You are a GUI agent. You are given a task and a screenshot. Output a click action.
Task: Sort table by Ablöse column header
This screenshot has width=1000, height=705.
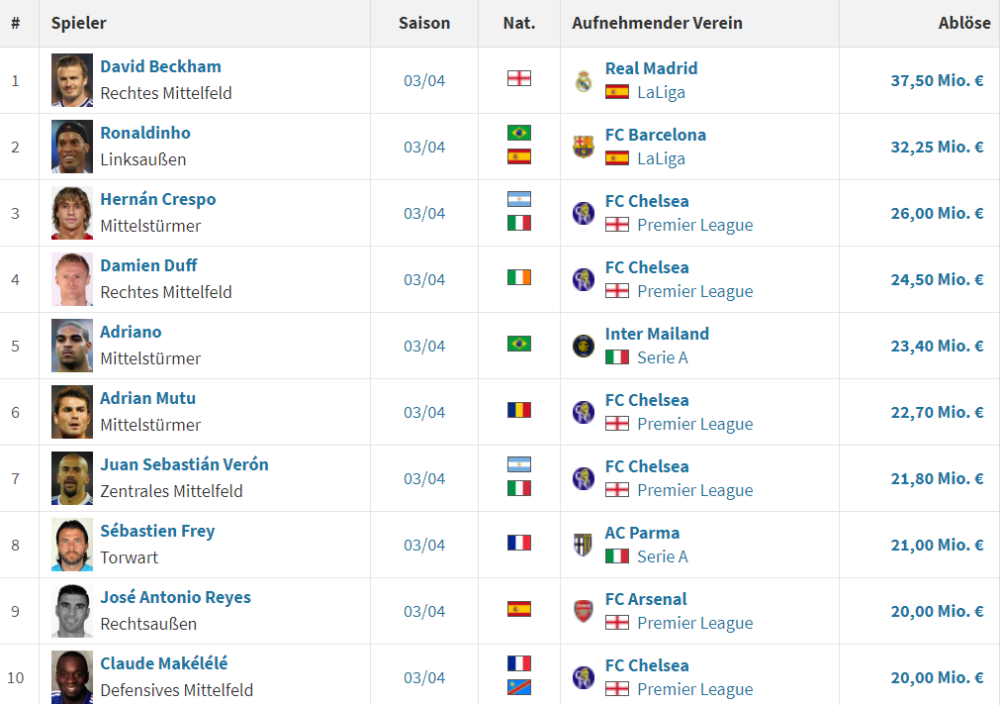(964, 23)
